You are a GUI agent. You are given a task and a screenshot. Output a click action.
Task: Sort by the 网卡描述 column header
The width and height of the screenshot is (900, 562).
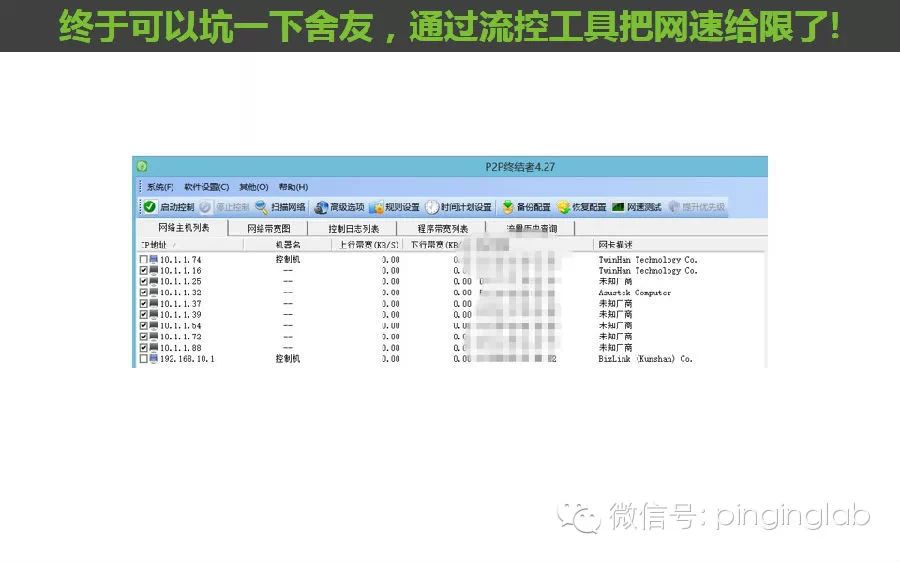[x=680, y=245]
